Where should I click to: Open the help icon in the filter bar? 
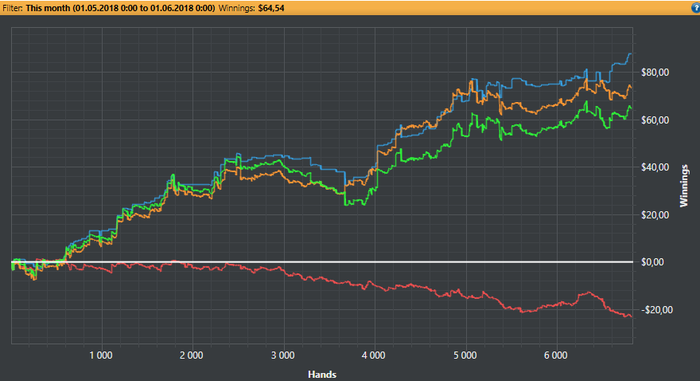695,8
